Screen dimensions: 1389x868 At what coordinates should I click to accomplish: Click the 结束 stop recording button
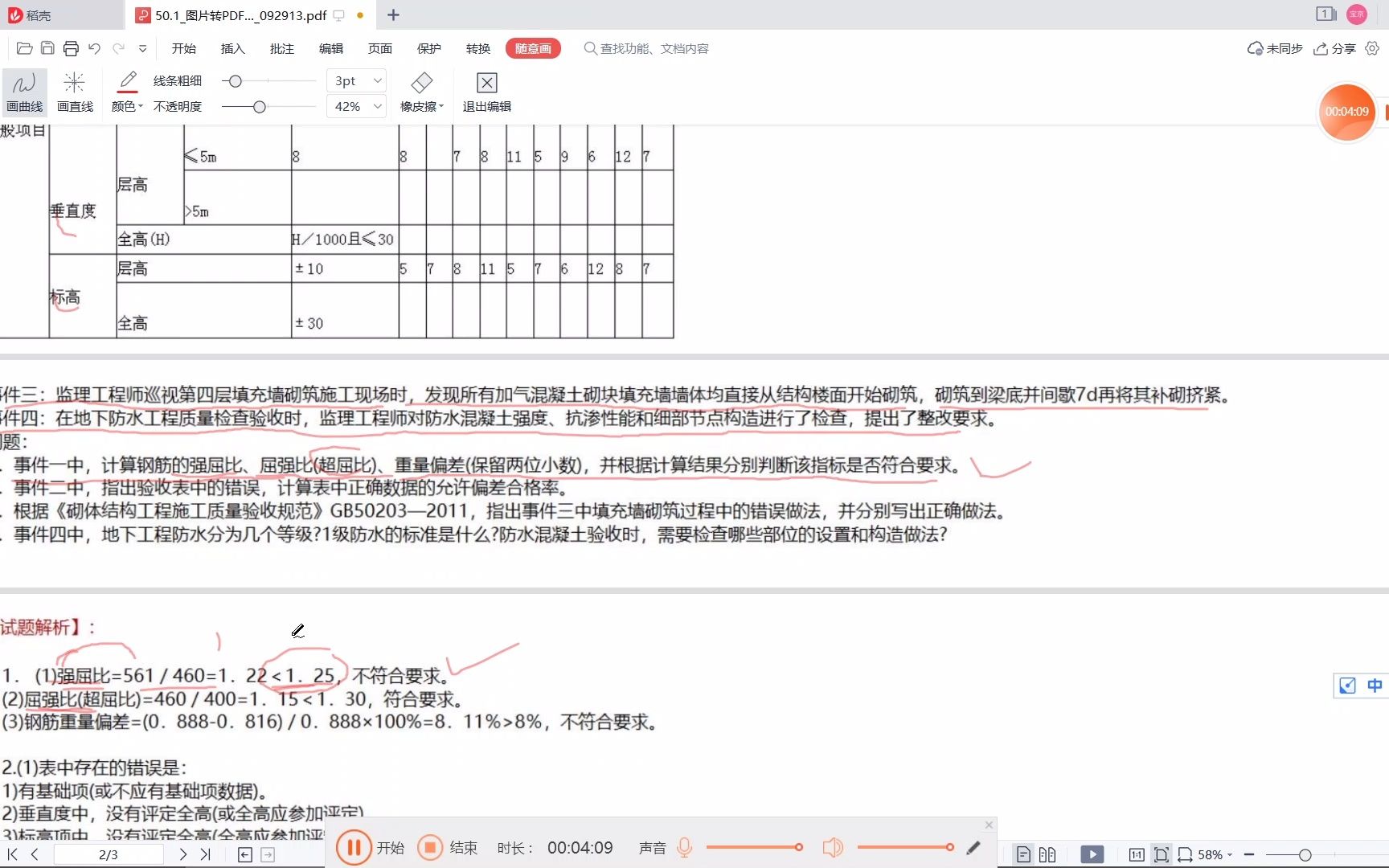pos(448,848)
